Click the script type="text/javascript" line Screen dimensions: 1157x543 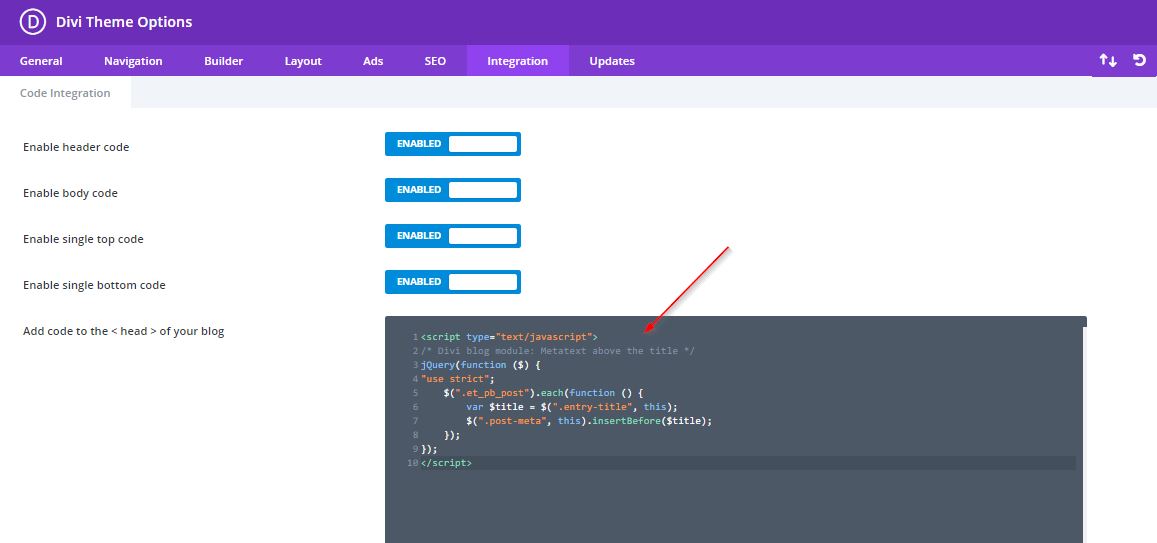(x=509, y=336)
